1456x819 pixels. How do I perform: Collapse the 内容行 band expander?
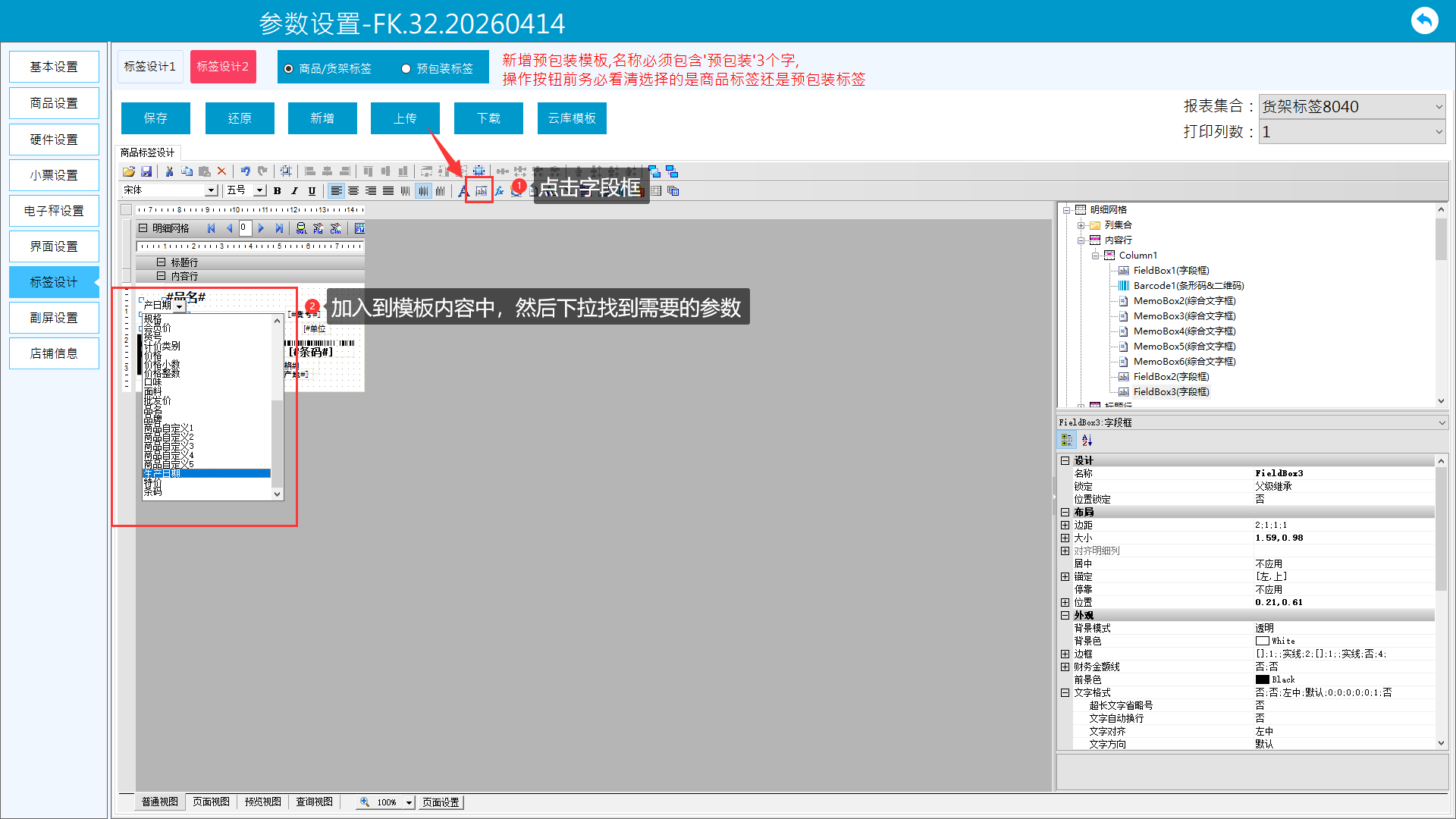point(161,276)
